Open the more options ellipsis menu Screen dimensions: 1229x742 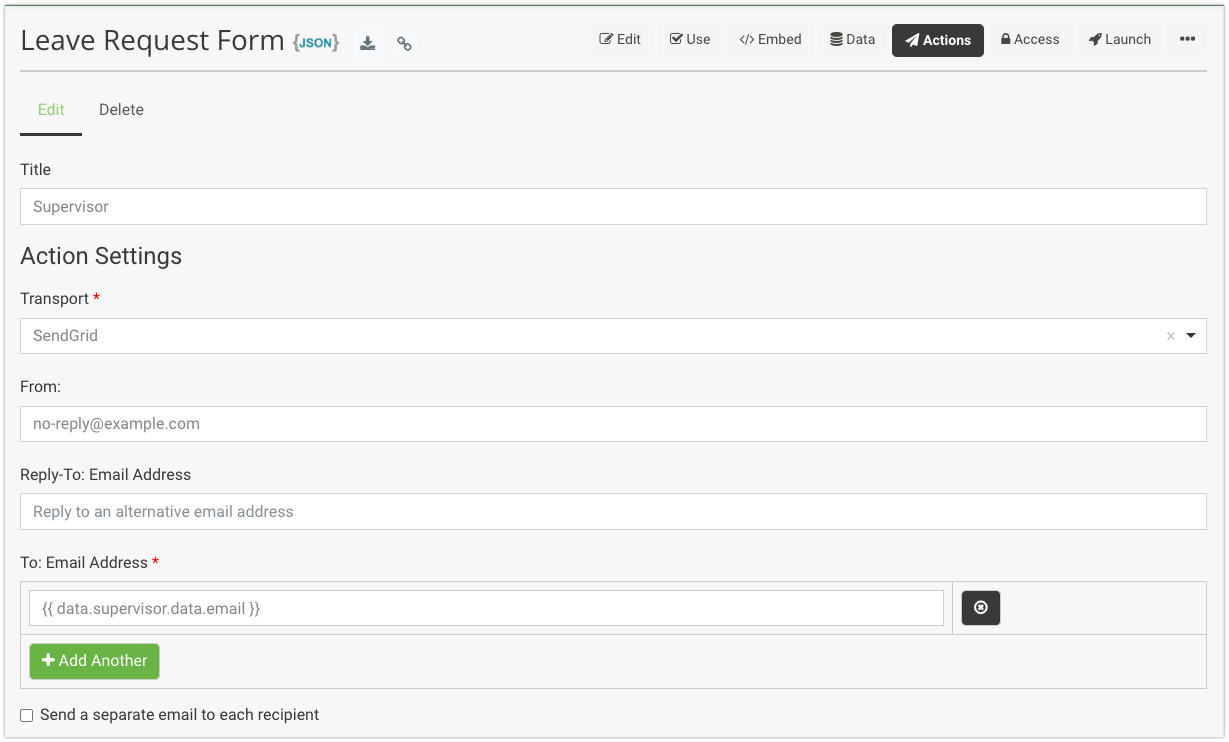[x=1187, y=40]
